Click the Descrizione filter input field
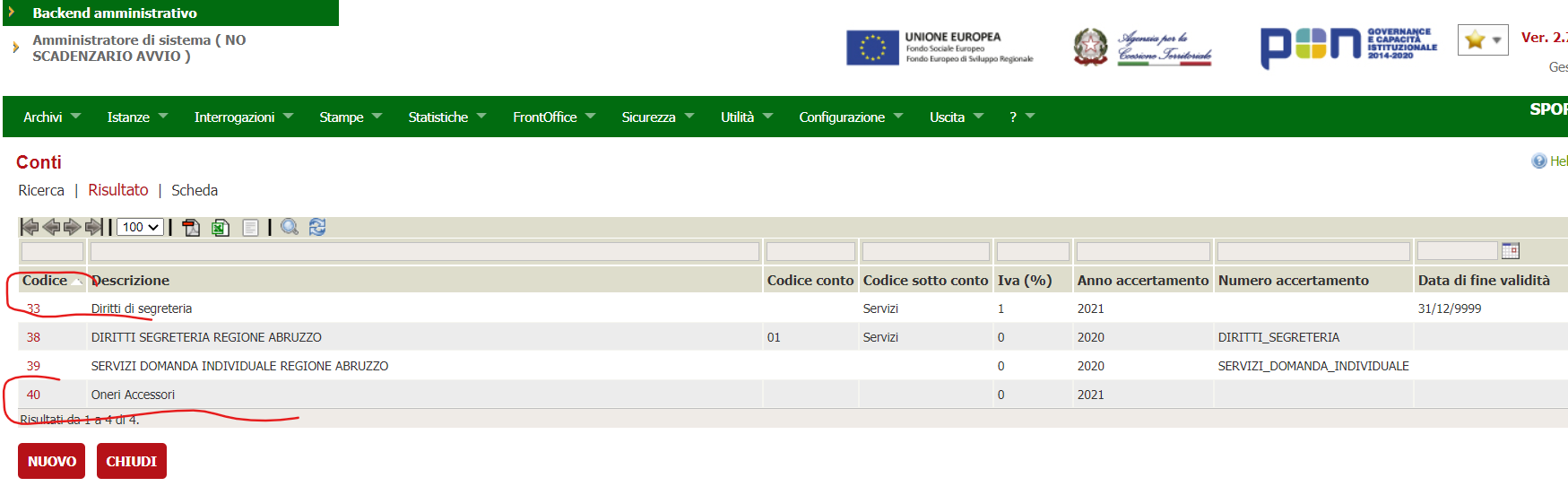This screenshot has height=495, width=1568. point(424,252)
